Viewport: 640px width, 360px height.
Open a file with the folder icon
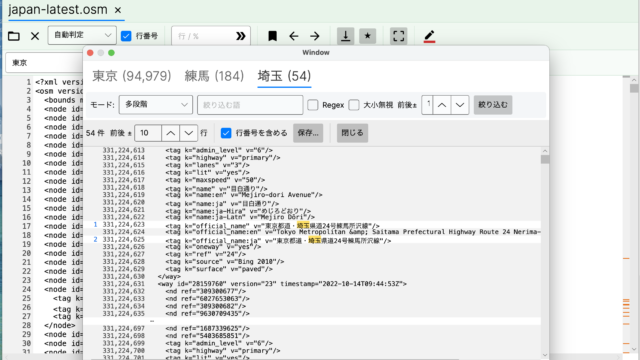tap(14, 36)
